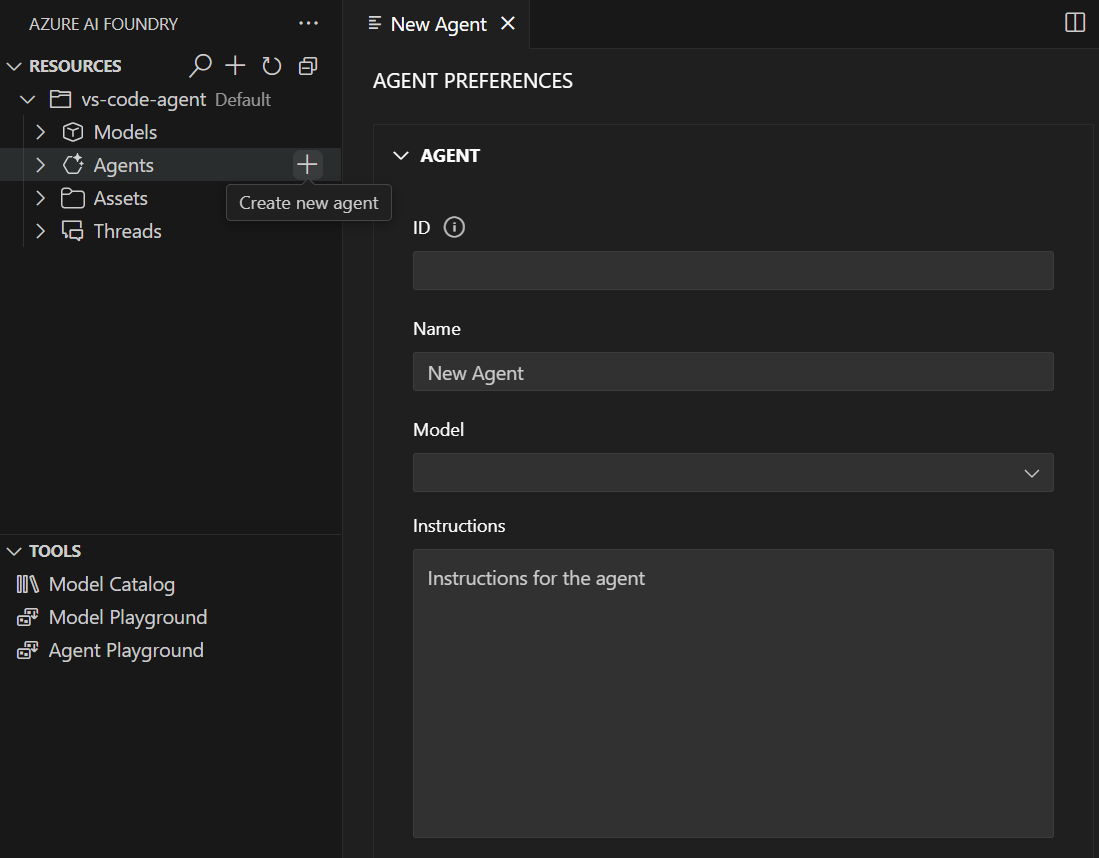Screen dimensions: 1099x858
Task: Create new agent with the plus icon
Action: click(x=307, y=165)
